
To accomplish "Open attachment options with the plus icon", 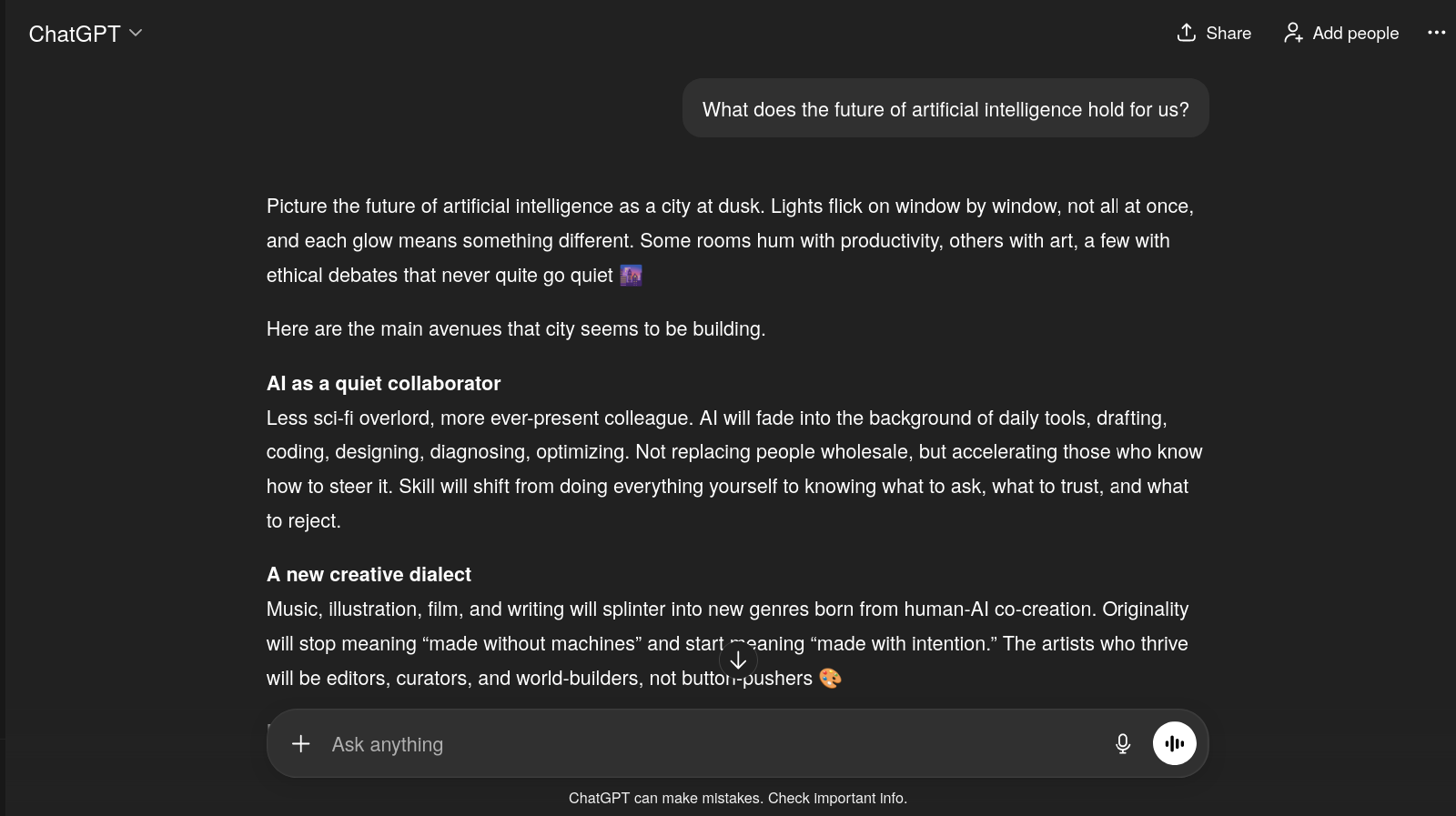I will 300,743.
